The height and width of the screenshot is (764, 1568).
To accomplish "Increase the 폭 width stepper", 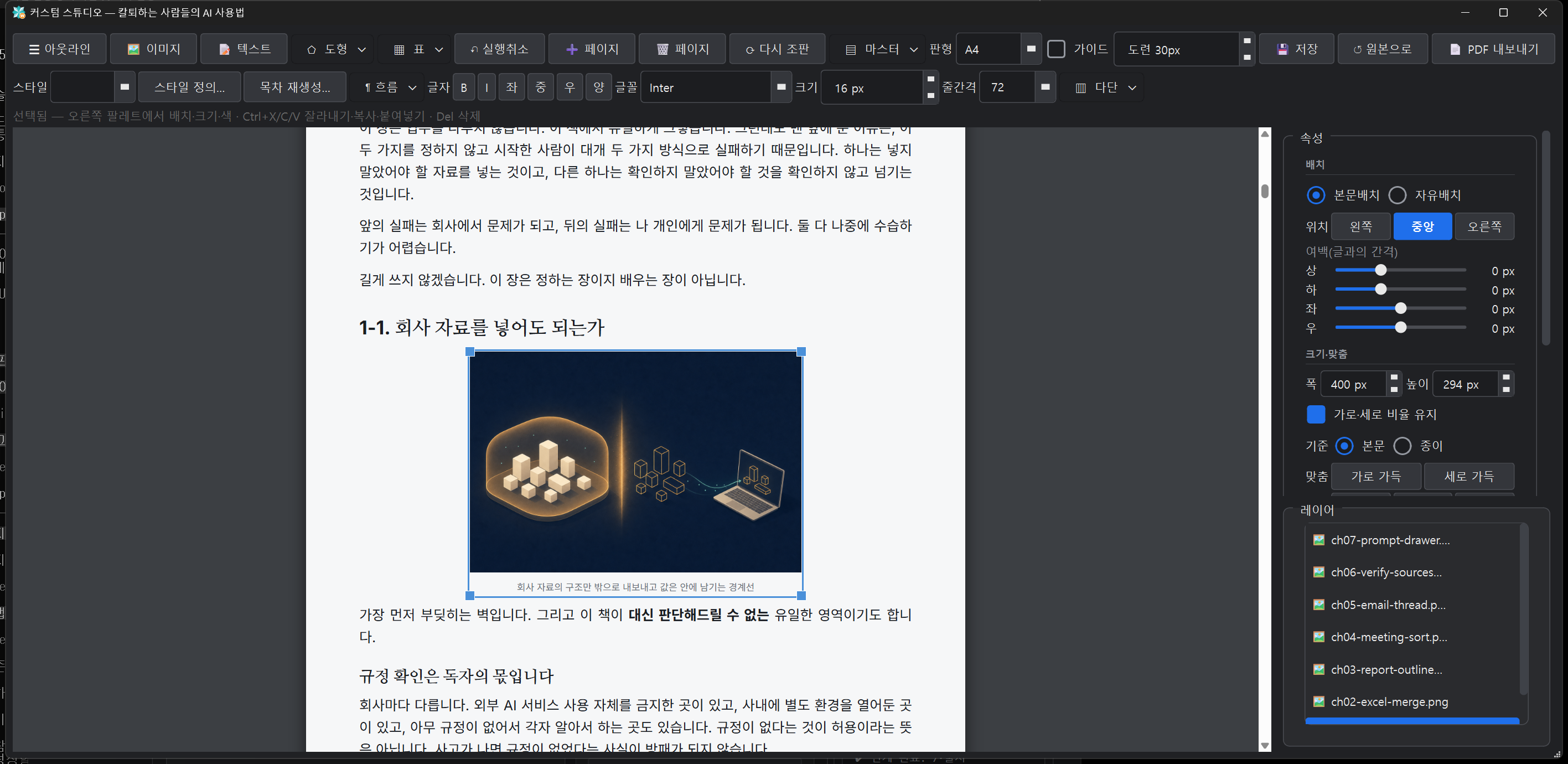I will (1394, 378).
